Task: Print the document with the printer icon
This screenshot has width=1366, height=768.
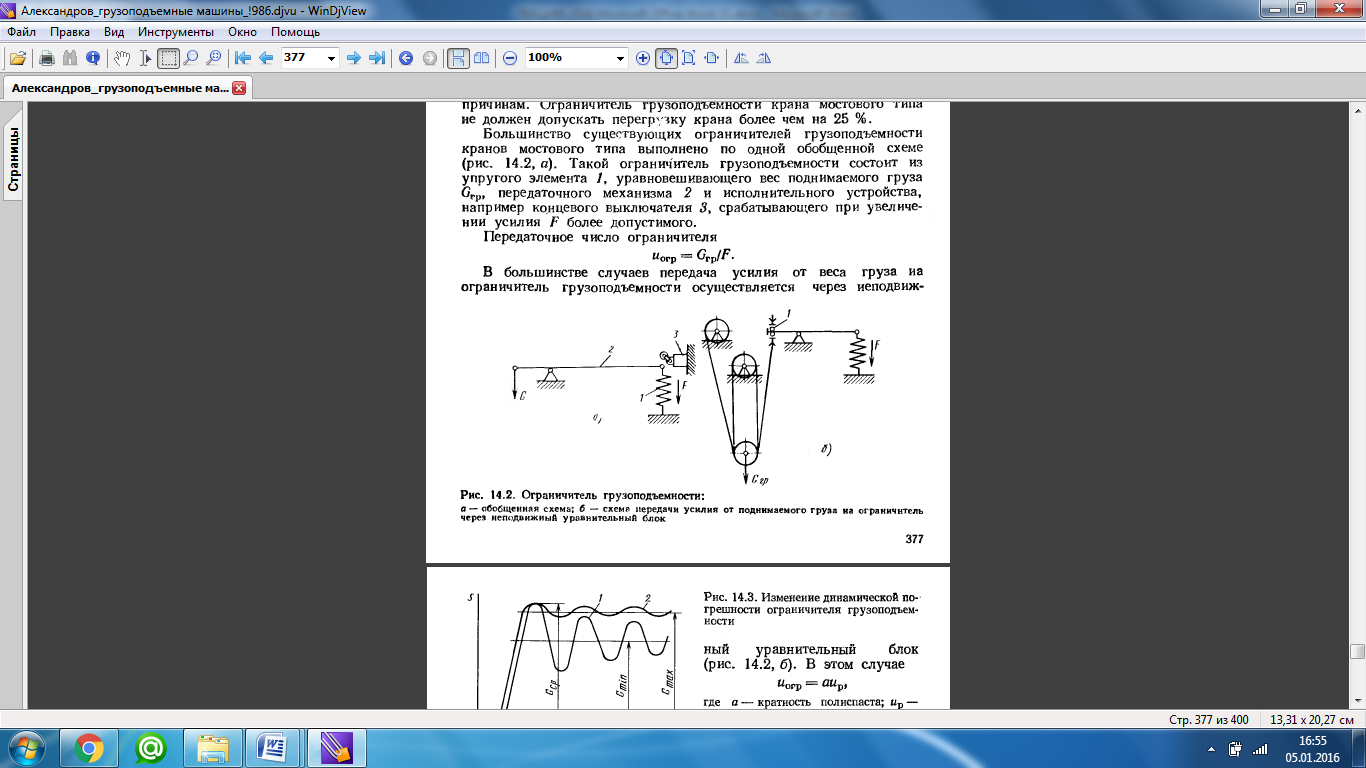Action: [x=47, y=58]
